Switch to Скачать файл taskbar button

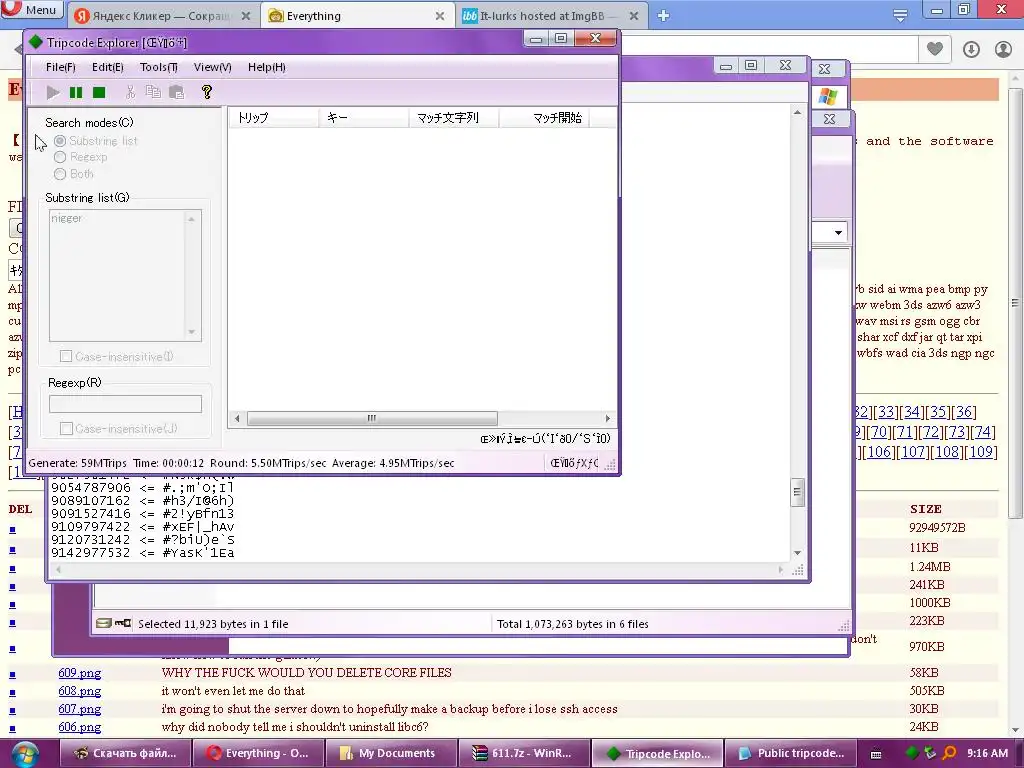[125, 753]
